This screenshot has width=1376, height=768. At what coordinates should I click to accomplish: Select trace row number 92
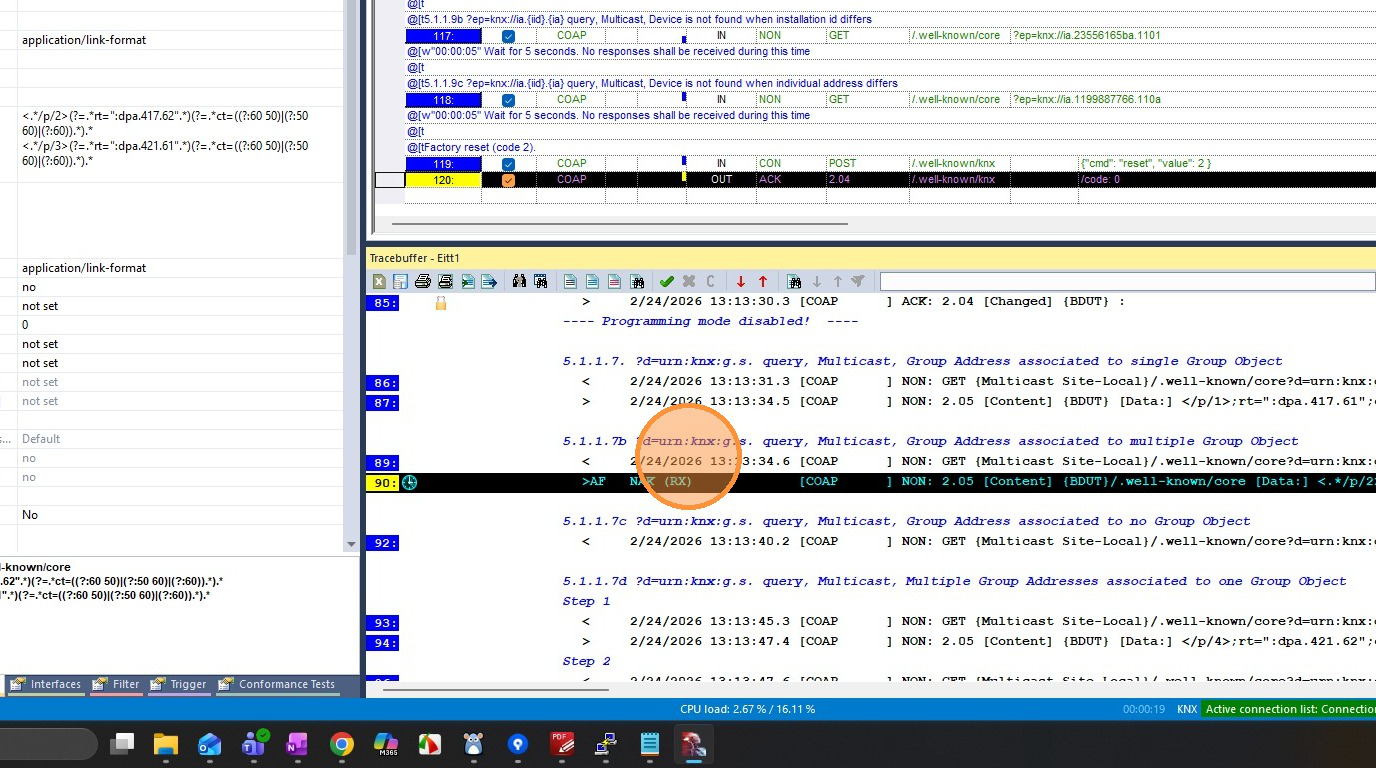coord(383,542)
